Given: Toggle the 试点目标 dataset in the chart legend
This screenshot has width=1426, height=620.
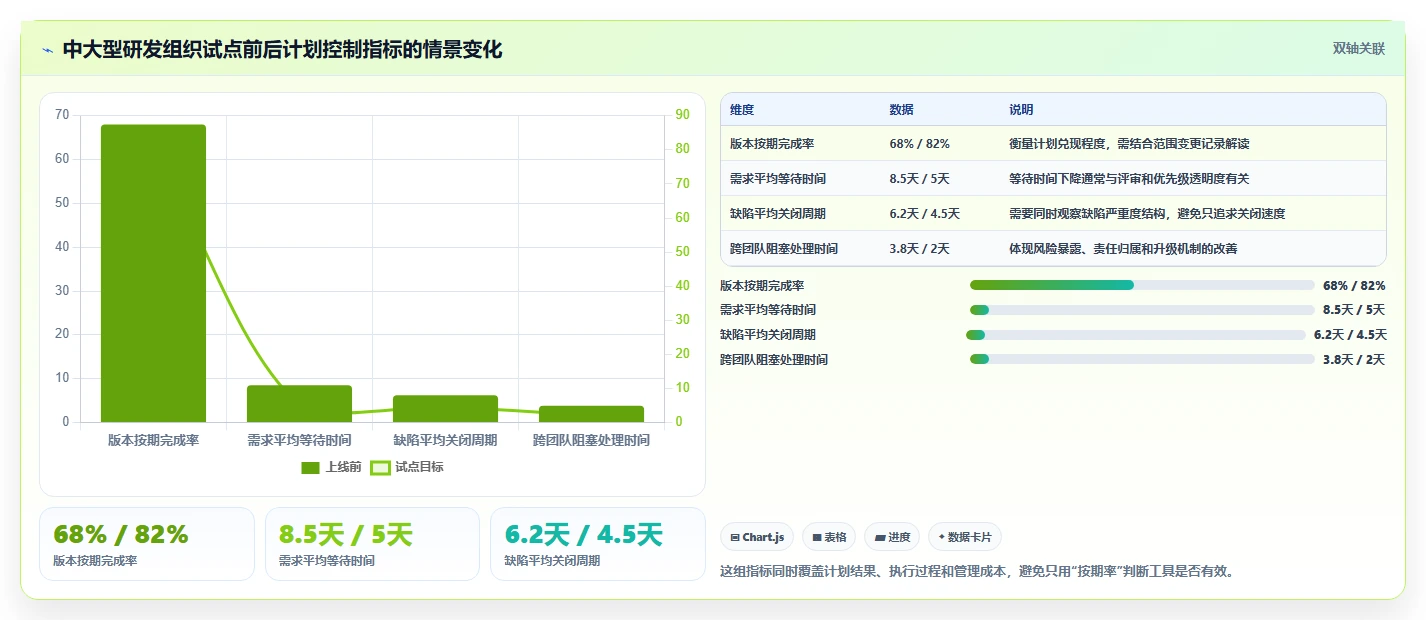Looking at the screenshot, I should (x=407, y=467).
